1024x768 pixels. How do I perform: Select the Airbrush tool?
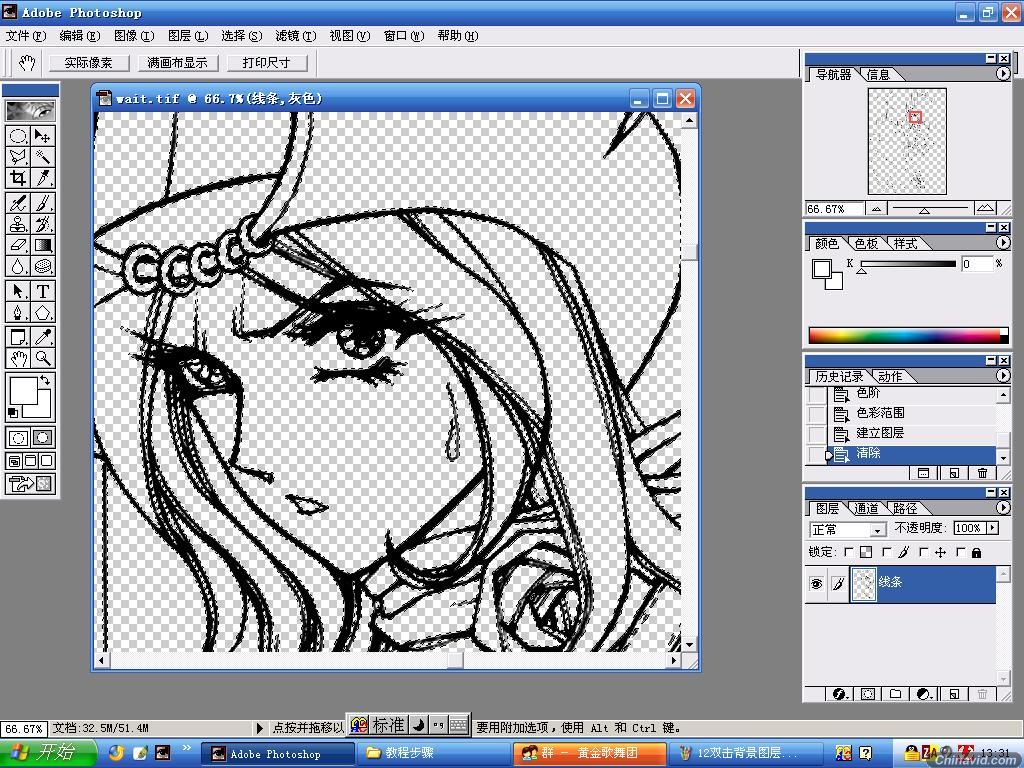pyautogui.click(x=18, y=203)
